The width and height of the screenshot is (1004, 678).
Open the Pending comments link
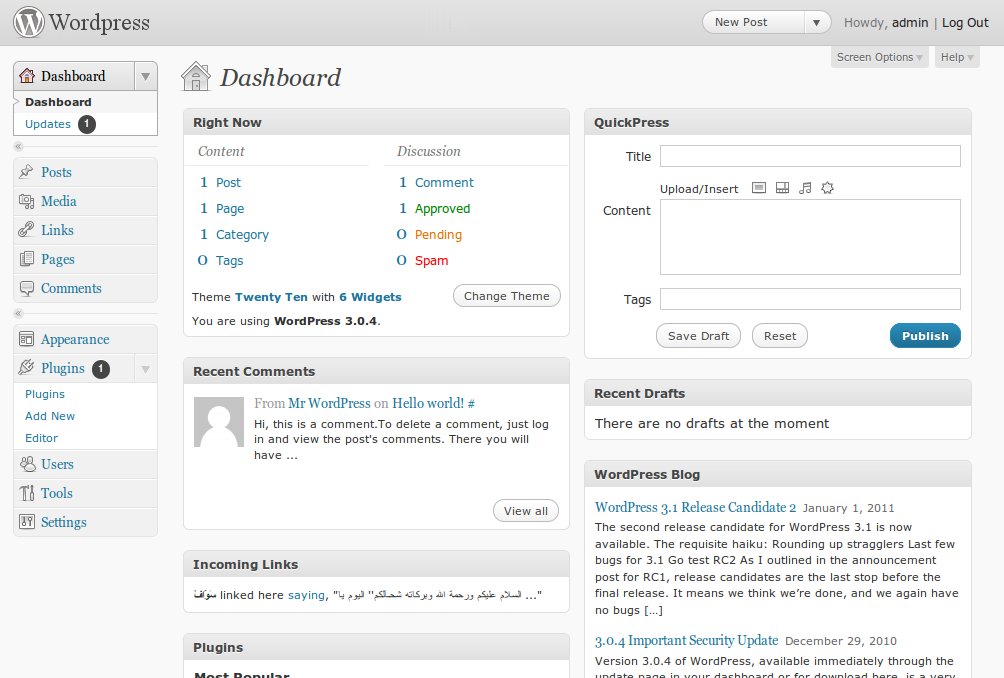(x=438, y=235)
